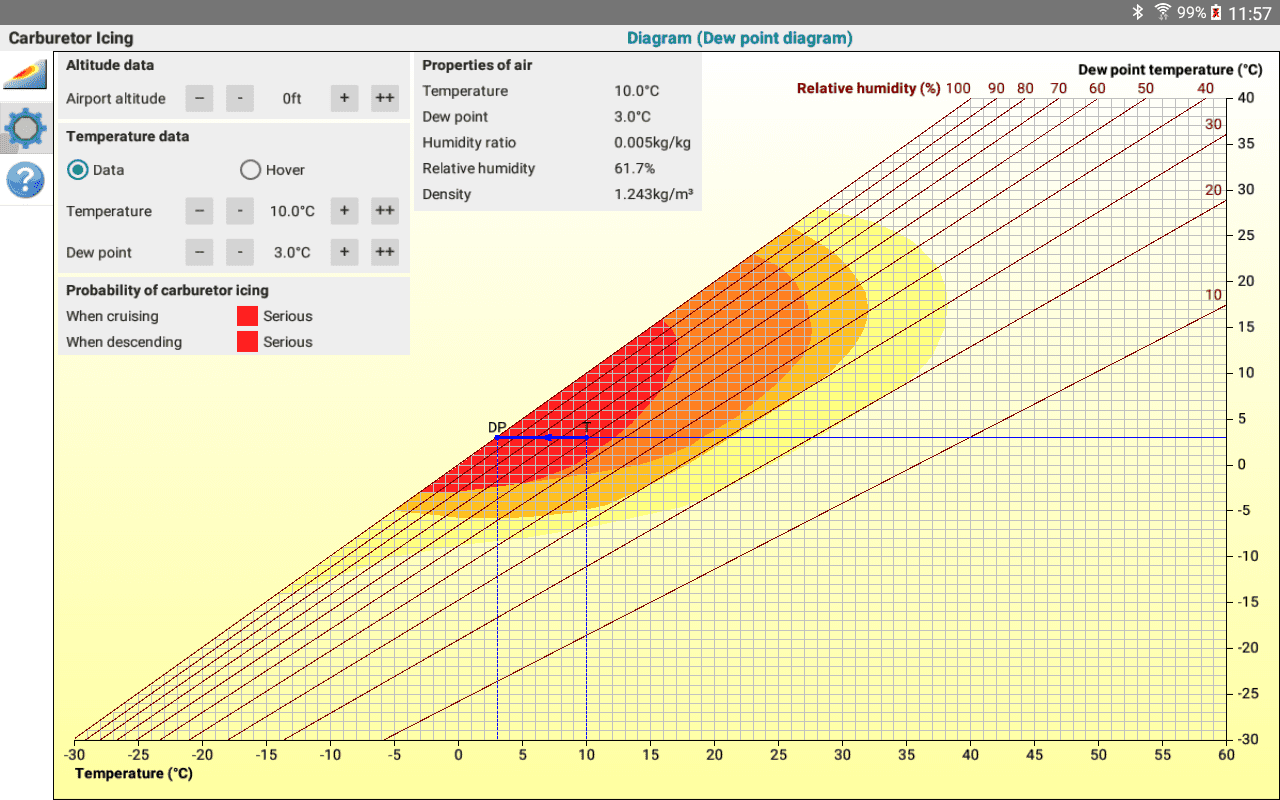Image resolution: width=1280 pixels, height=800 pixels.
Task: Increase airport altitude with double plus
Action: (384, 98)
